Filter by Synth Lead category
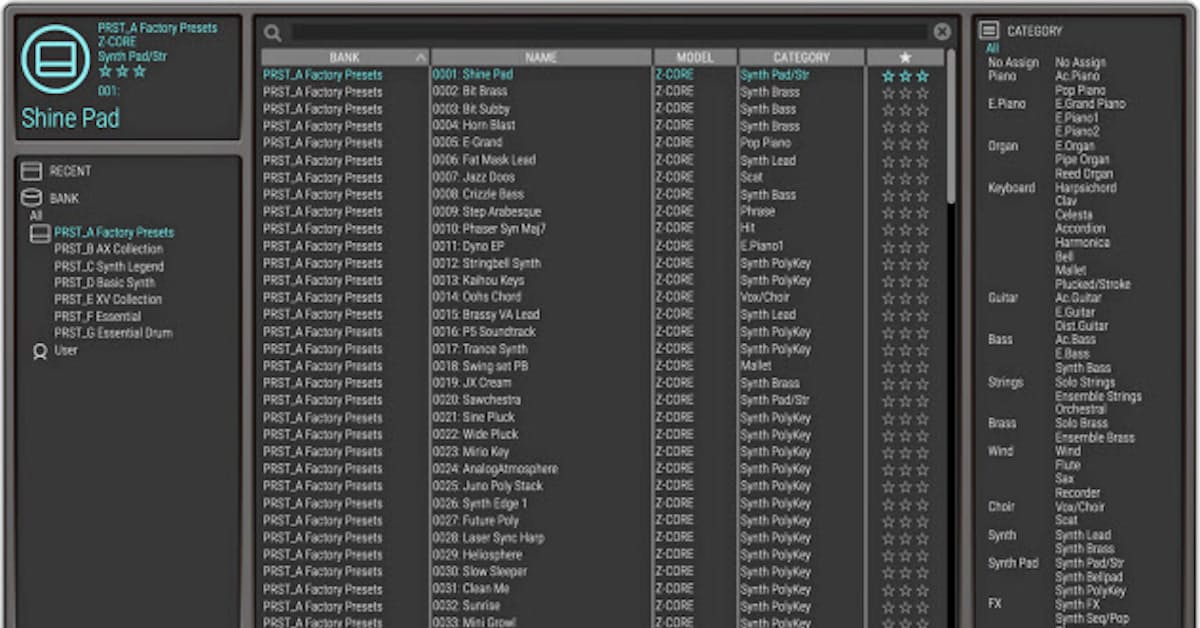The image size is (1200, 628). (1083, 535)
